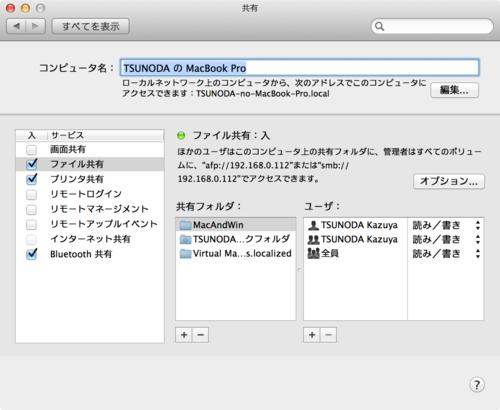Click the search input field

tap(432, 26)
